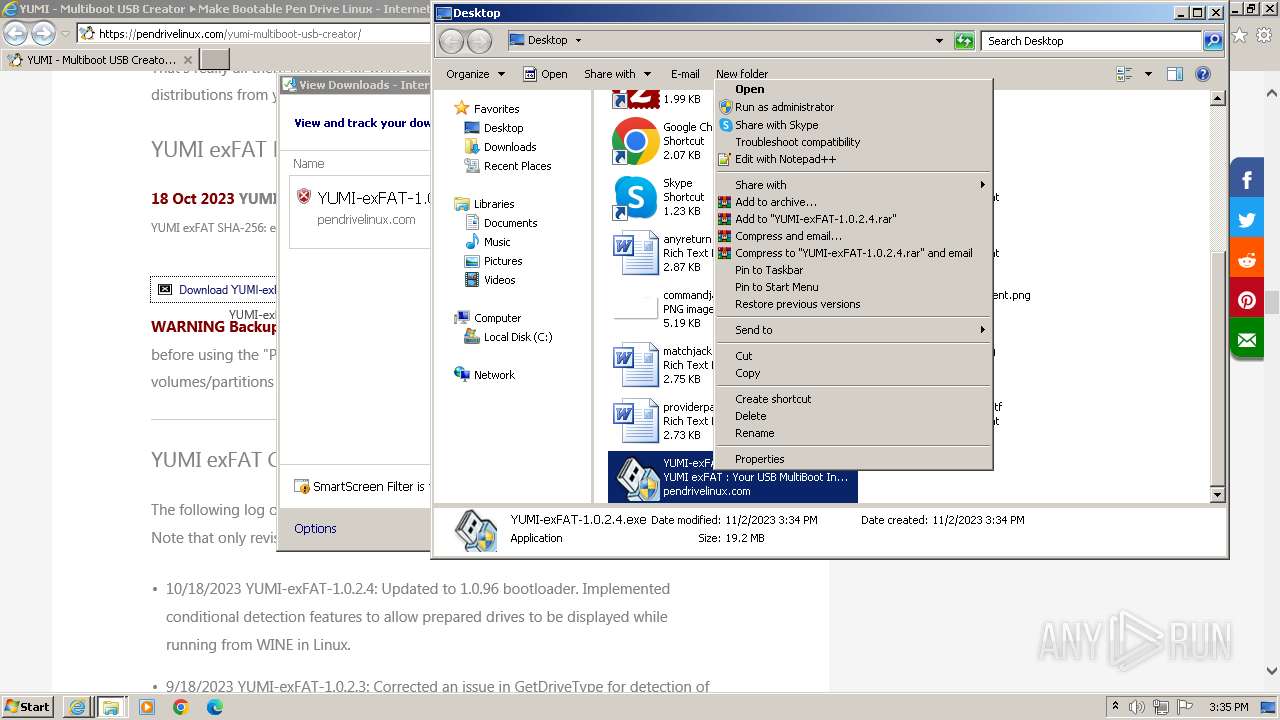1280x720 pixels.
Task: Click the Explorer Back navigation arrow
Action: click(452, 41)
